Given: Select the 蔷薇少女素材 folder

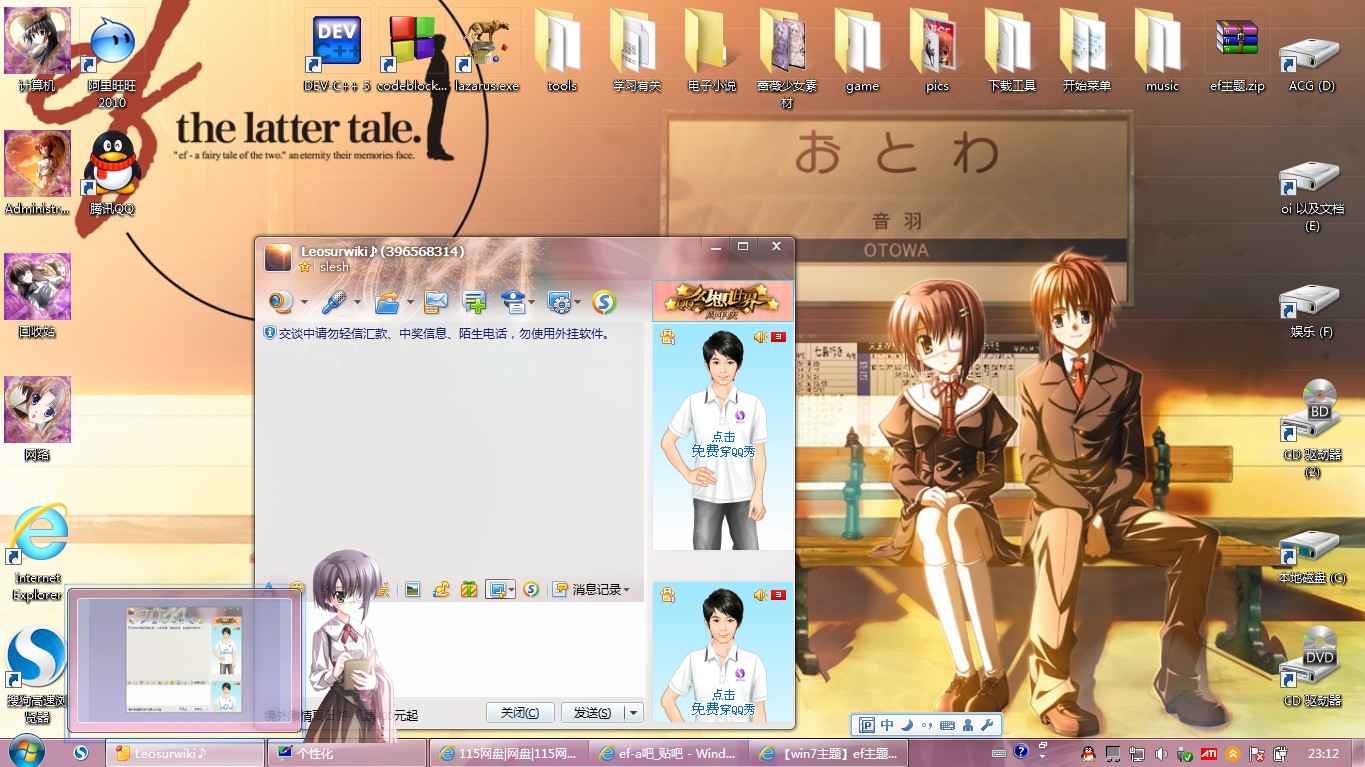Looking at the screenshot, I should pyautogui.click(x=787, y=59).
